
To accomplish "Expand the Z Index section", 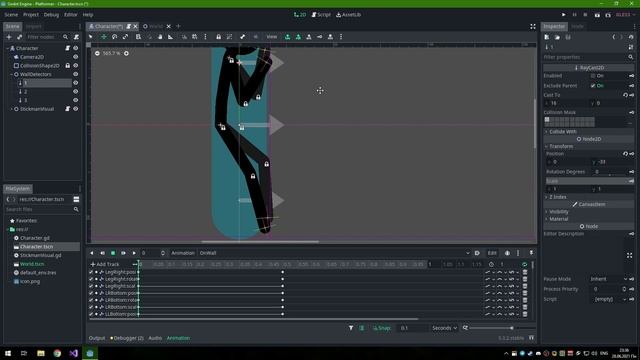I will tap(547, 197).
